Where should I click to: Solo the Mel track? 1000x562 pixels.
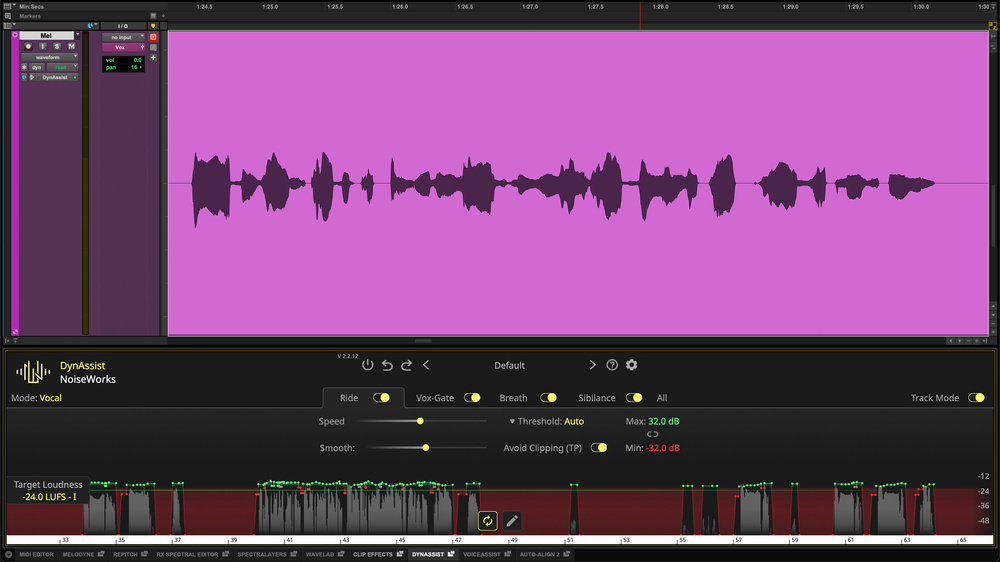57,47
